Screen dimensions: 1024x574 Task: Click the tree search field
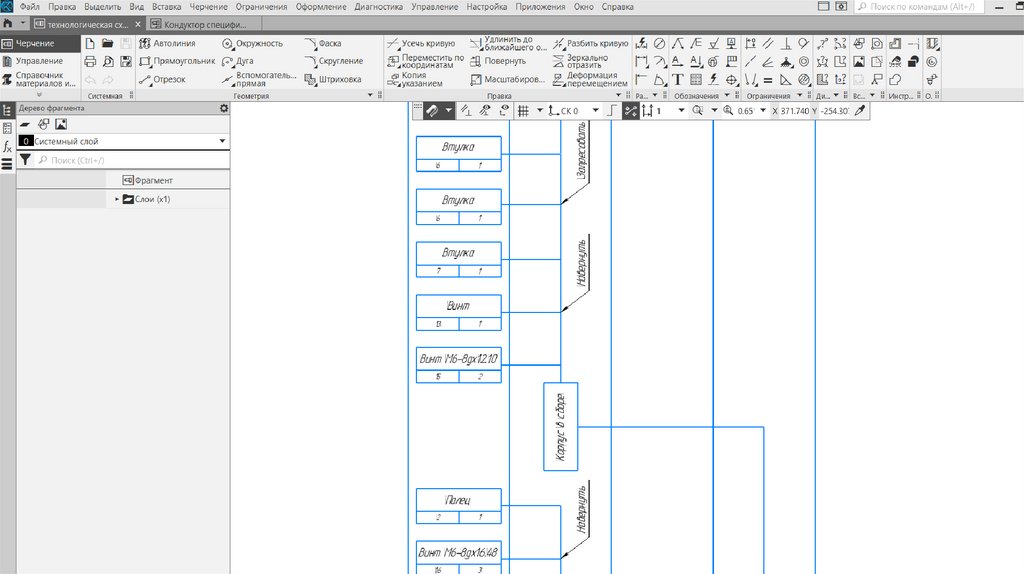130,160
